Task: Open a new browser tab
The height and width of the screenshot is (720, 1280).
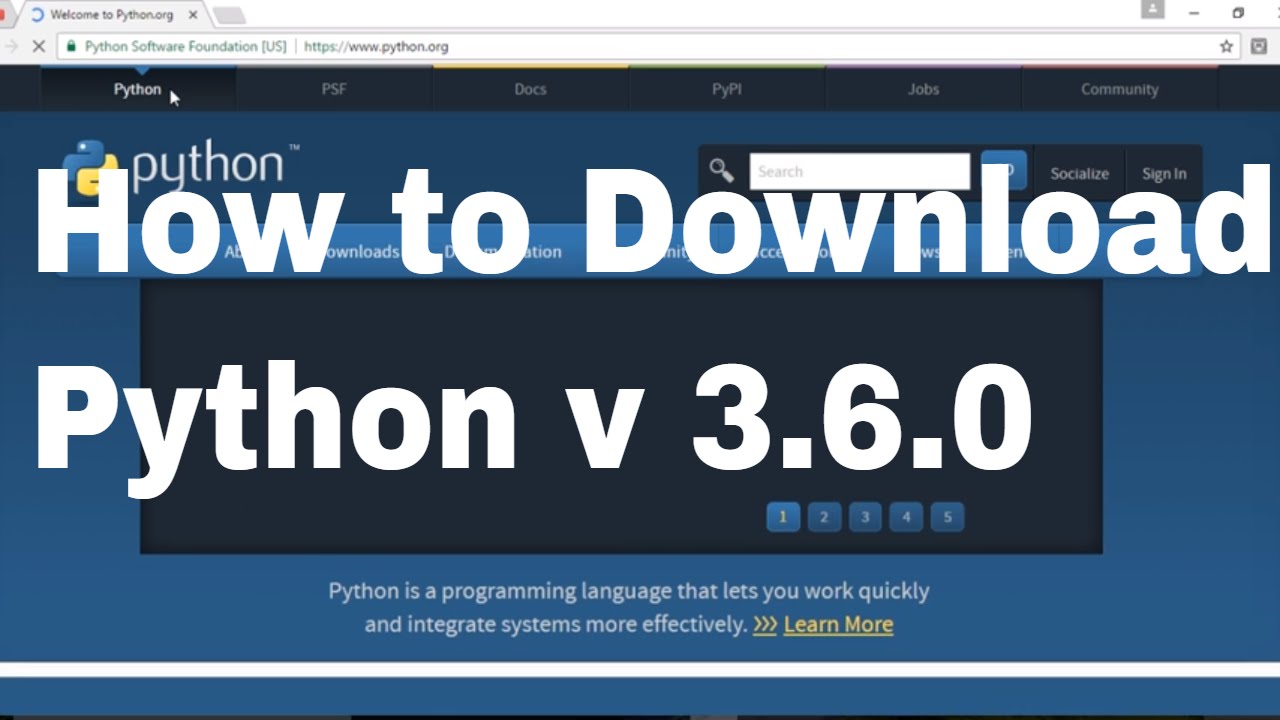Action: pyautogui.click(x=229, y=15)
